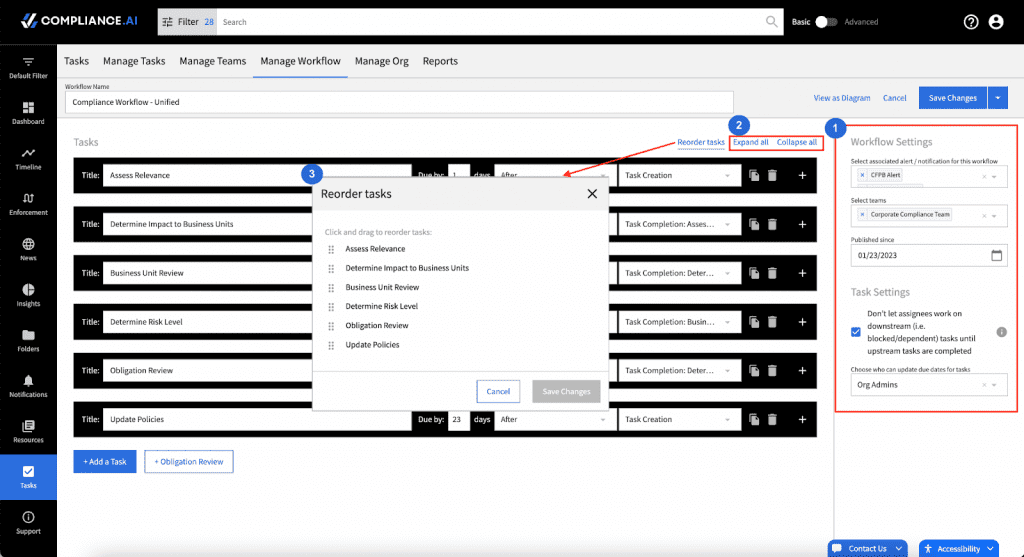Expand the Save Changes dropdown arrow
The height and width of the screenshot is (557, 1024).
pos(997,98)
